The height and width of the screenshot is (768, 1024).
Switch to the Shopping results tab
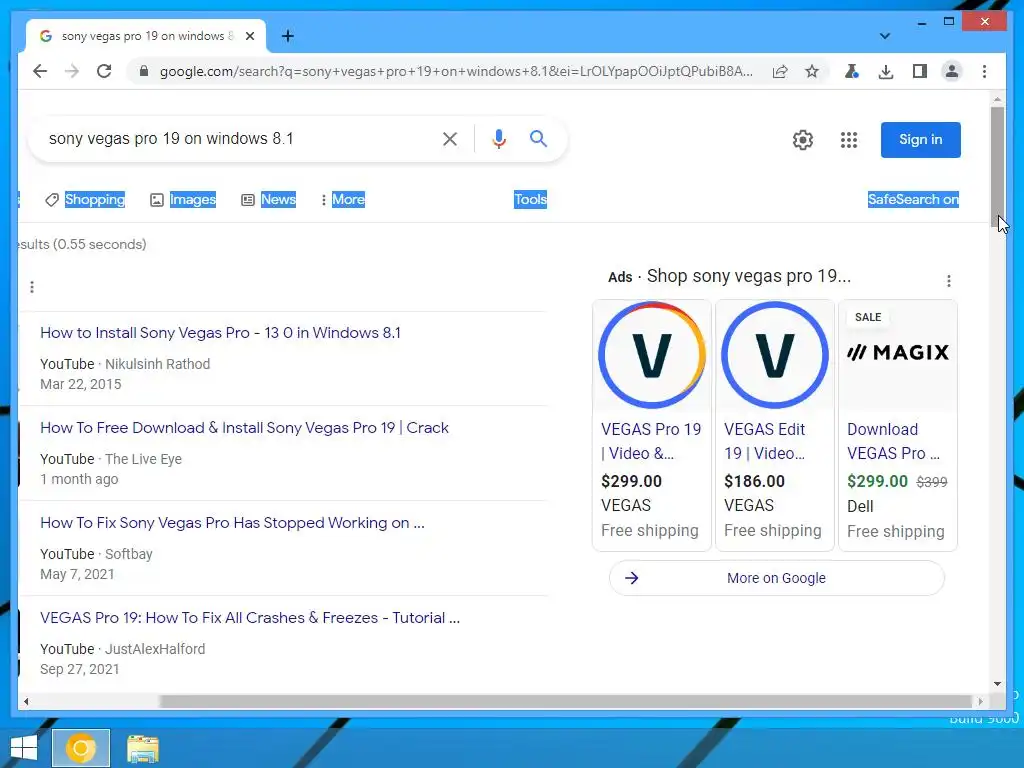pos(85,199)
